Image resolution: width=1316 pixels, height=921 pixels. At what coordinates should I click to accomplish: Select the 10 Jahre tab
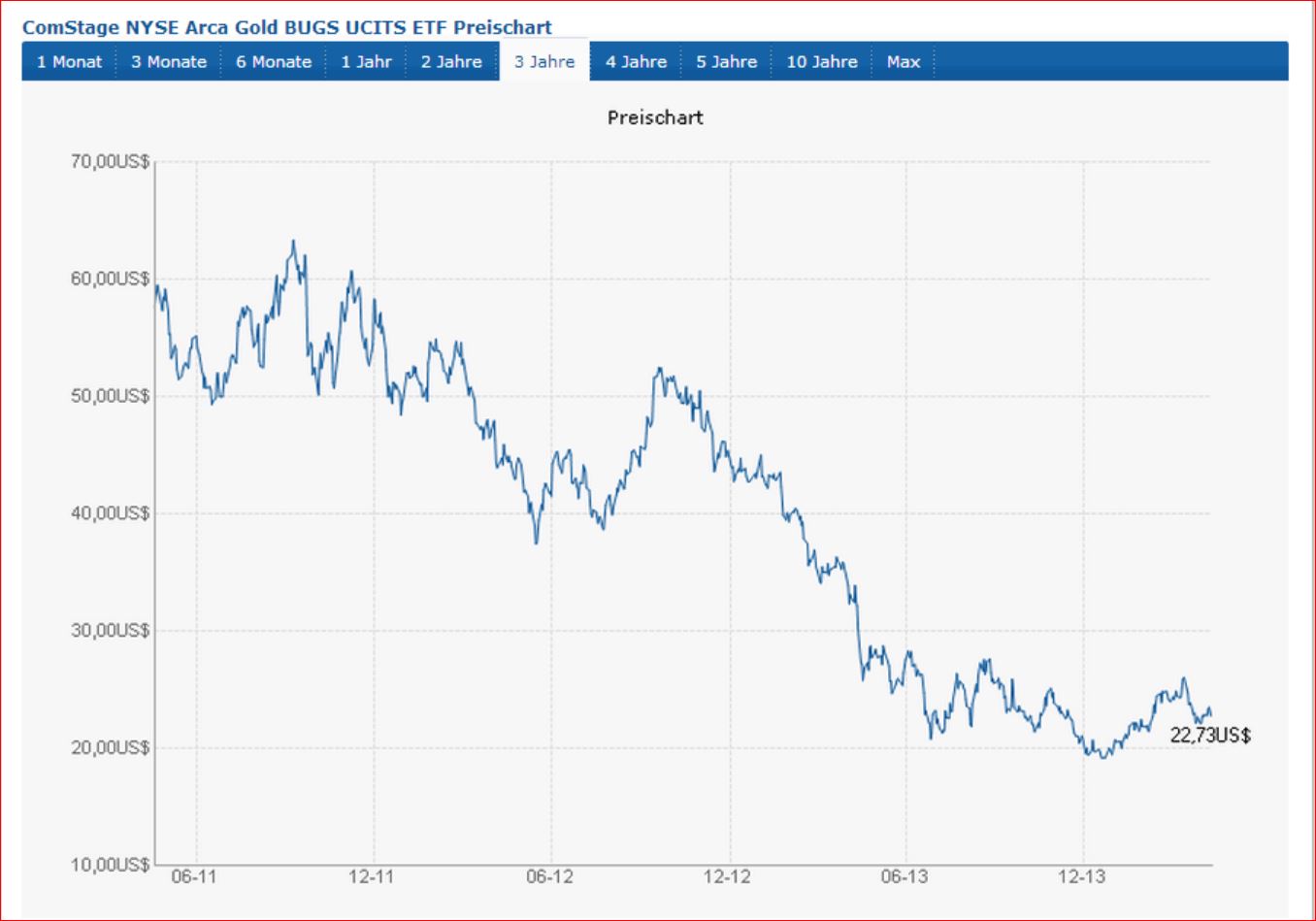(822, 61)
